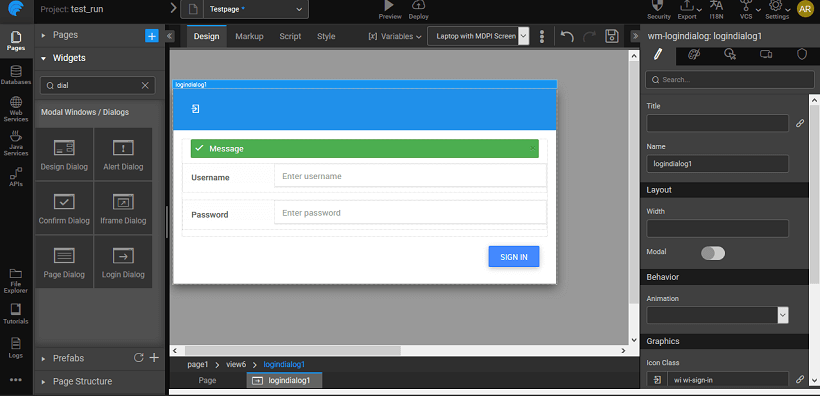This screenshot has width=820, height=396.
Task: Switch to the Design tab
Action: click(207, 36)
